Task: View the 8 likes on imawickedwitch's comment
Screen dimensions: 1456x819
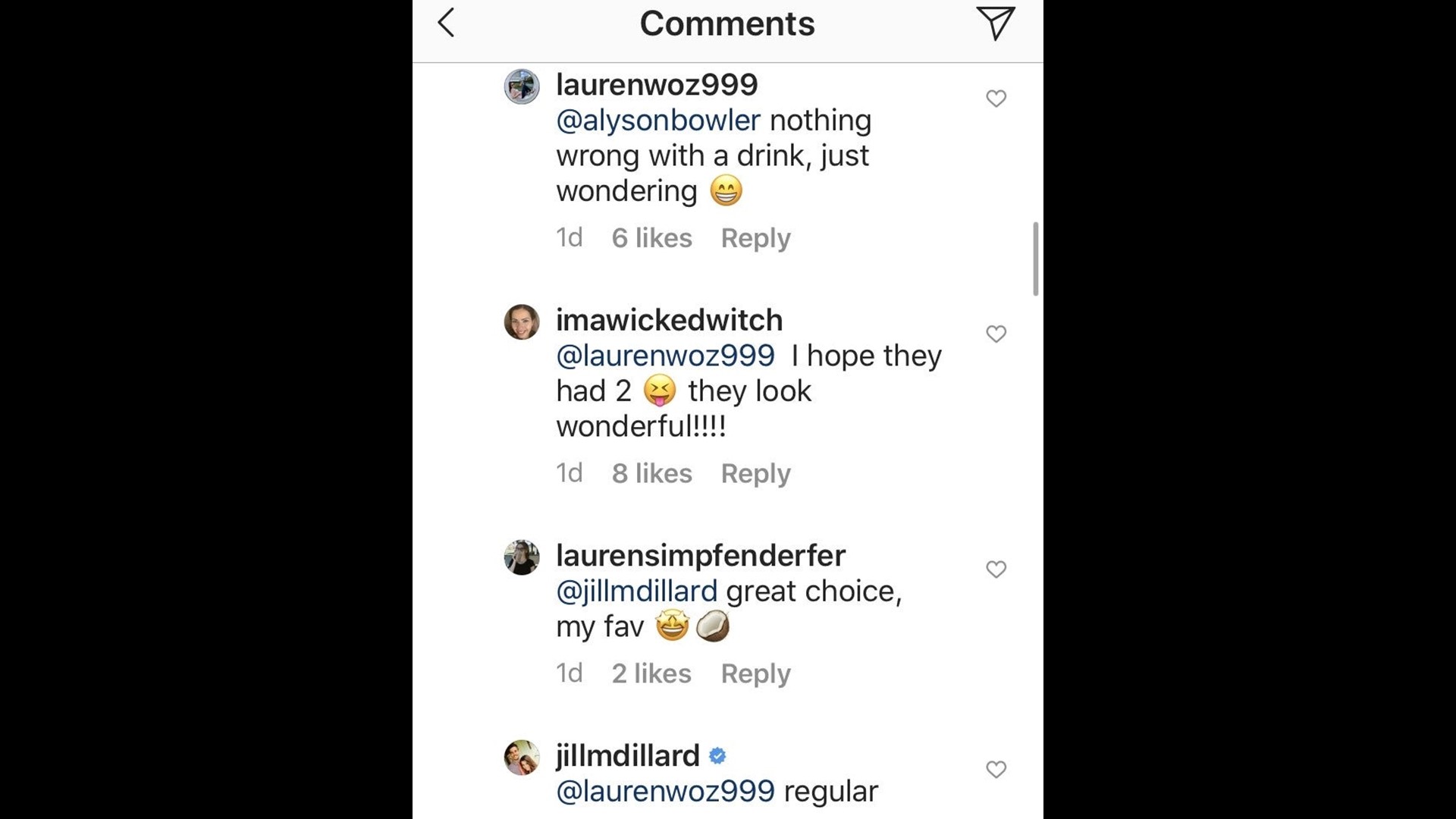Action: [651, 473]
